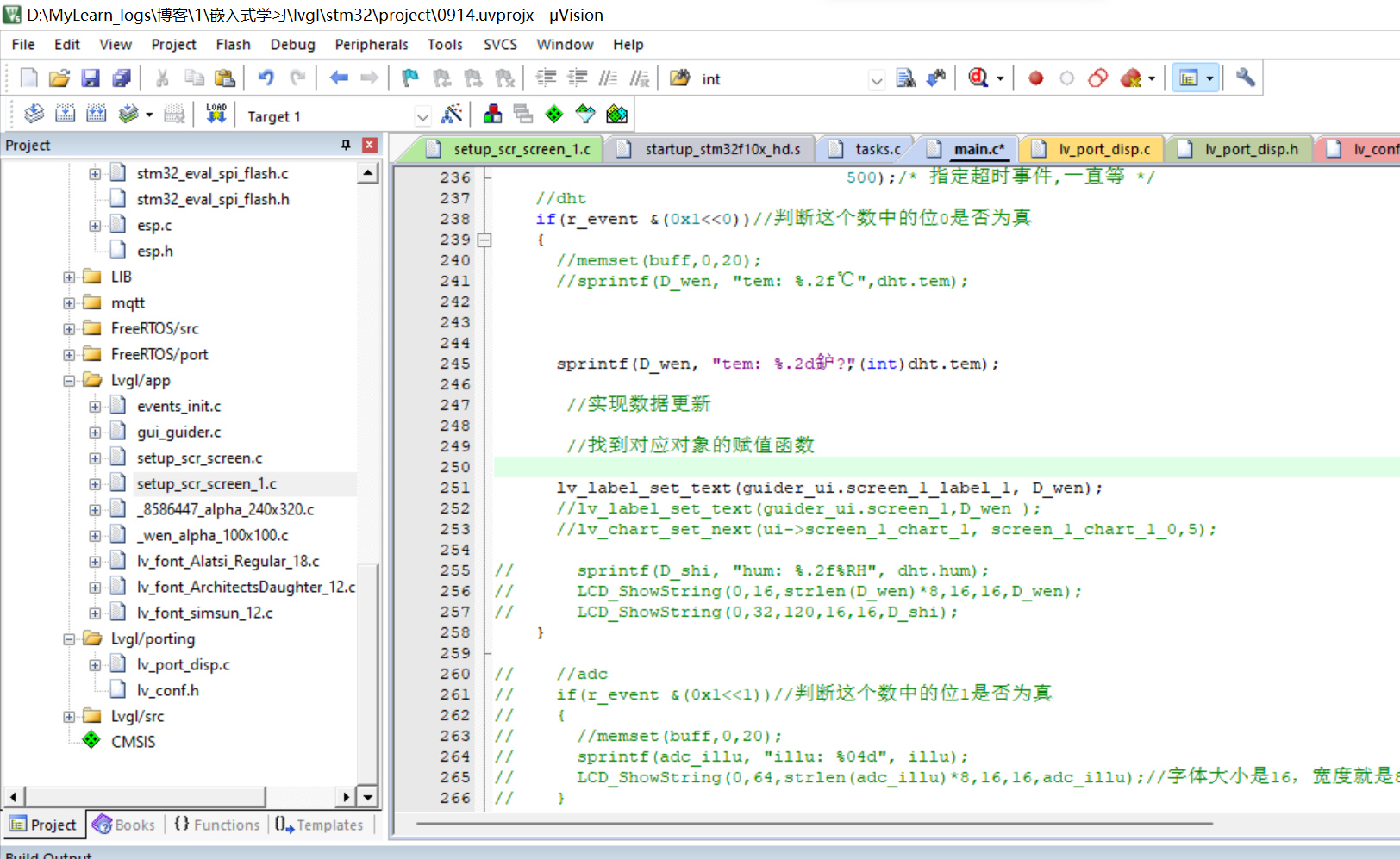Viewport: 1400px width, 859px height.
Task: Open Pack Installer icon
Action: [x=616, y=115]
